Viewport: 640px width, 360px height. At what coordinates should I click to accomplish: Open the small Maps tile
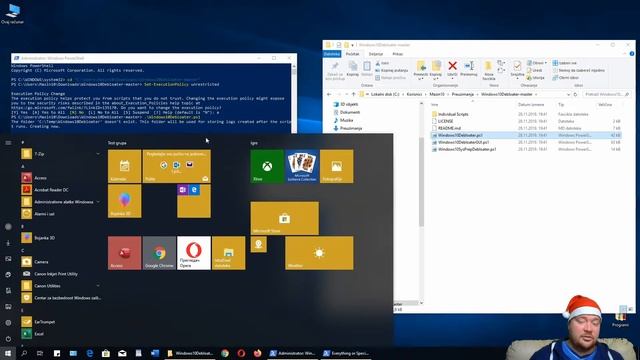258,244
